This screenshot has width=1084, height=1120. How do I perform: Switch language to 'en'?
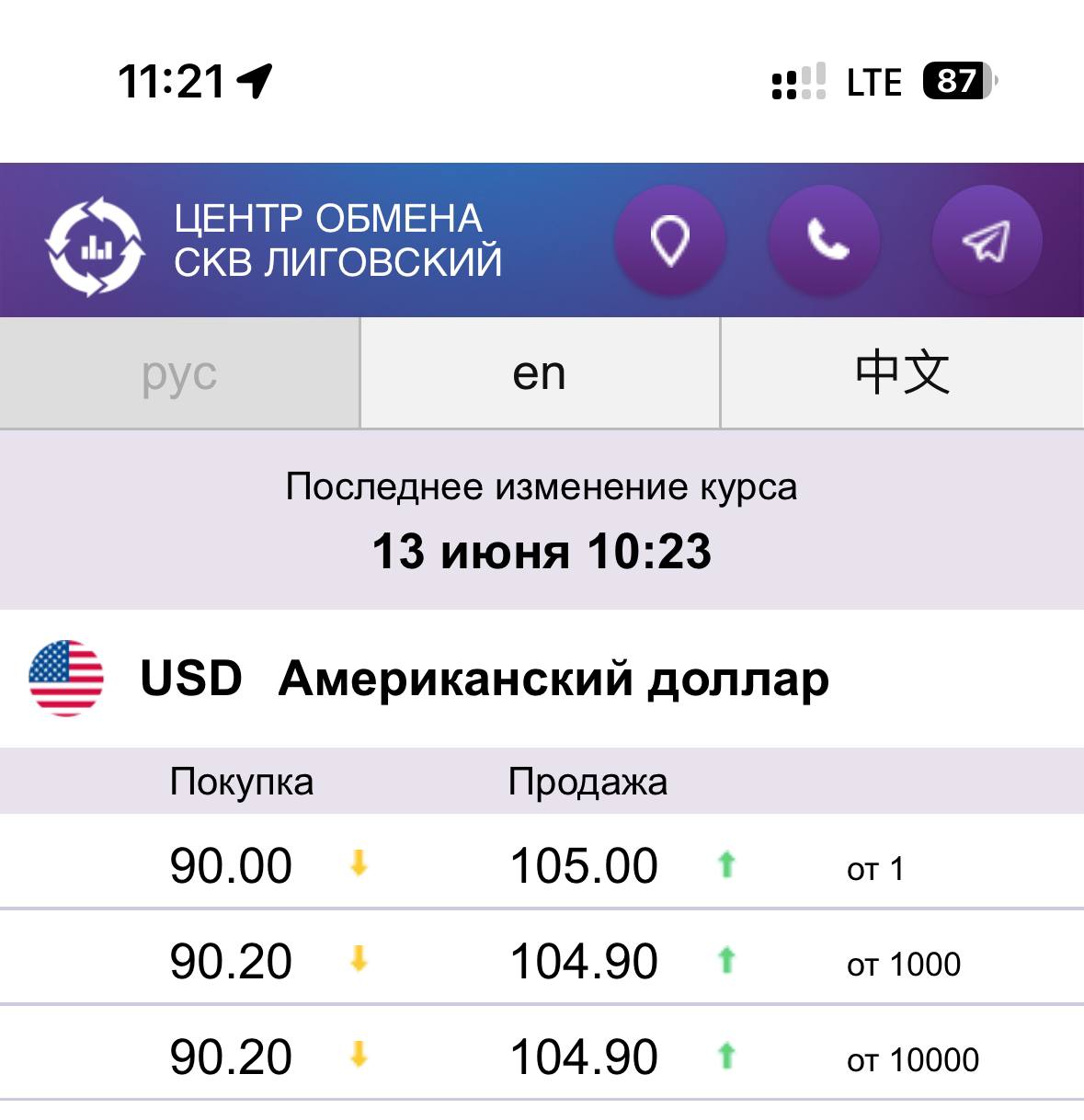click(540, 373)
